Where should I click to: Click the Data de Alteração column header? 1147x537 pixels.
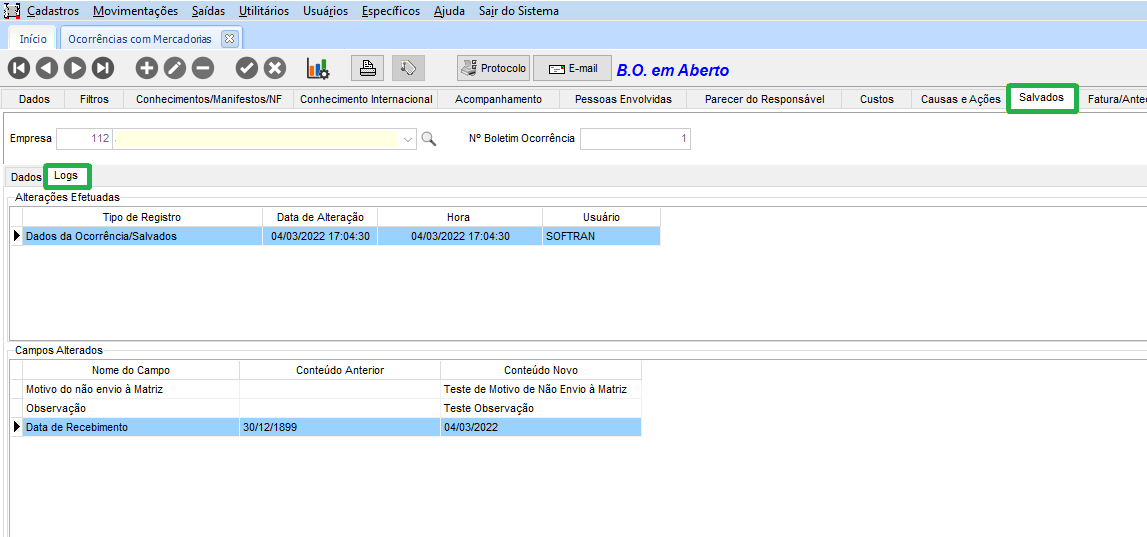coord(320,217)
